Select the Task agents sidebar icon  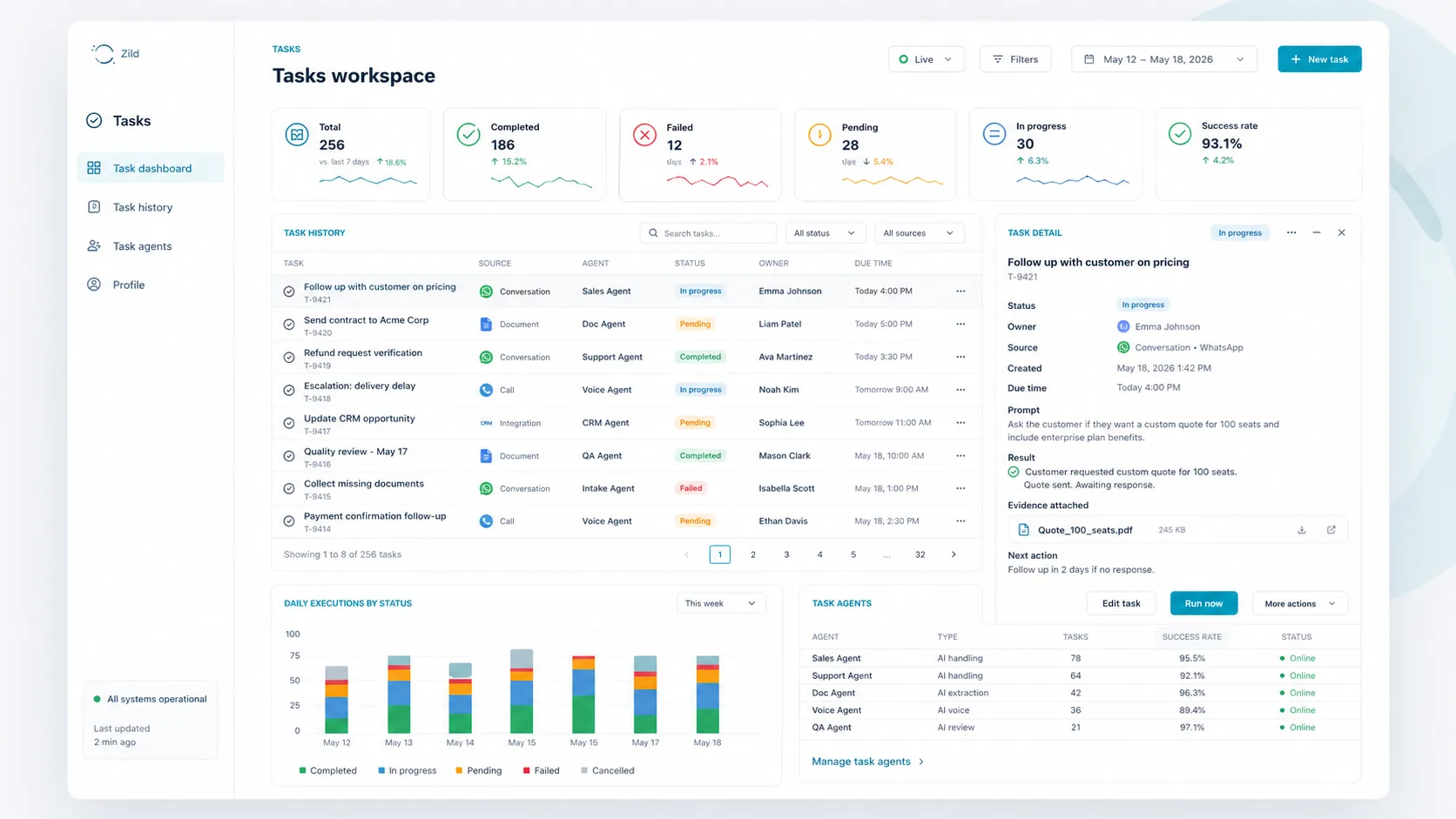[94, 245]
